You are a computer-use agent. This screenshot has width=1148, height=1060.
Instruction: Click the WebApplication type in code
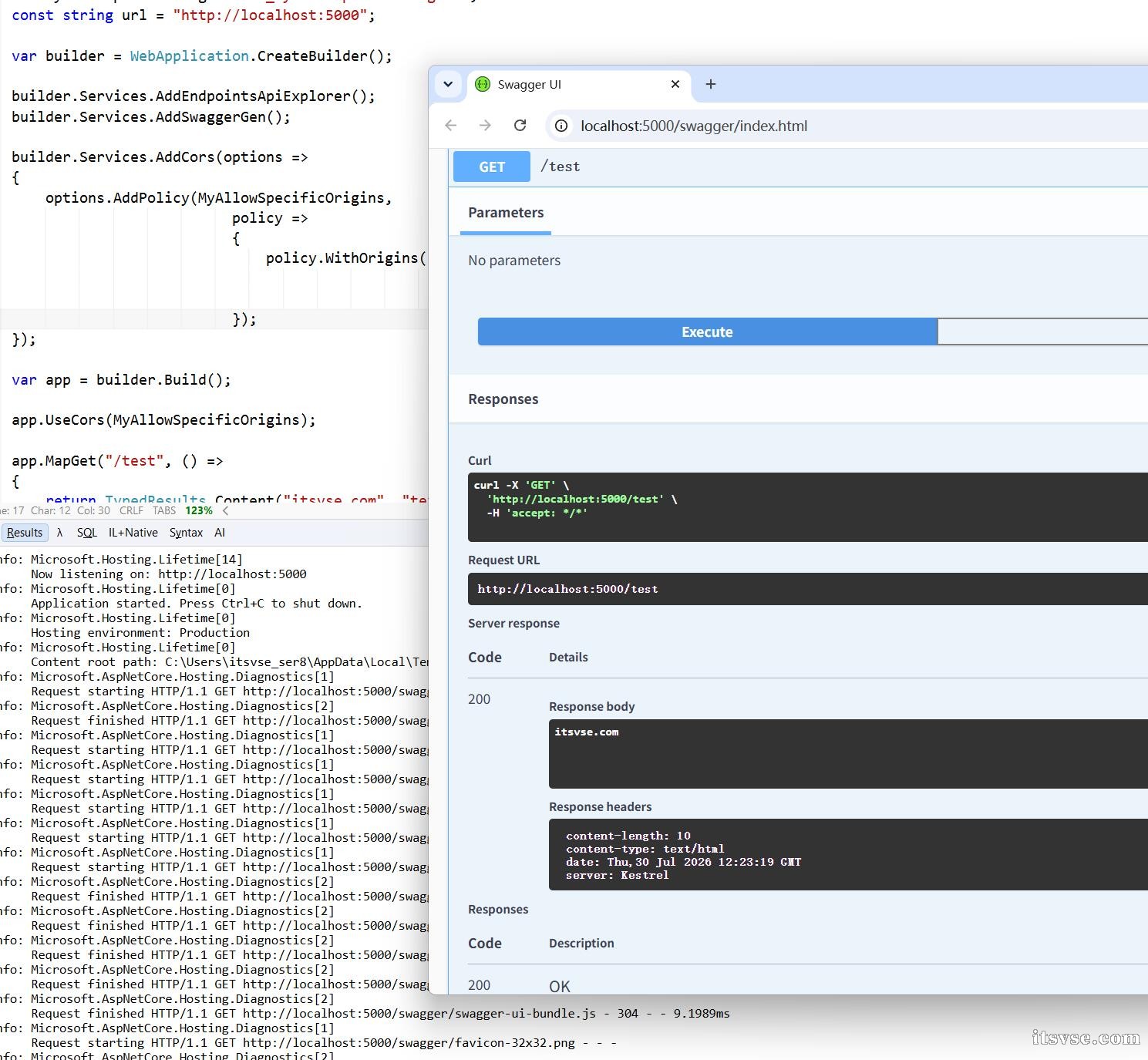(189, 56)
